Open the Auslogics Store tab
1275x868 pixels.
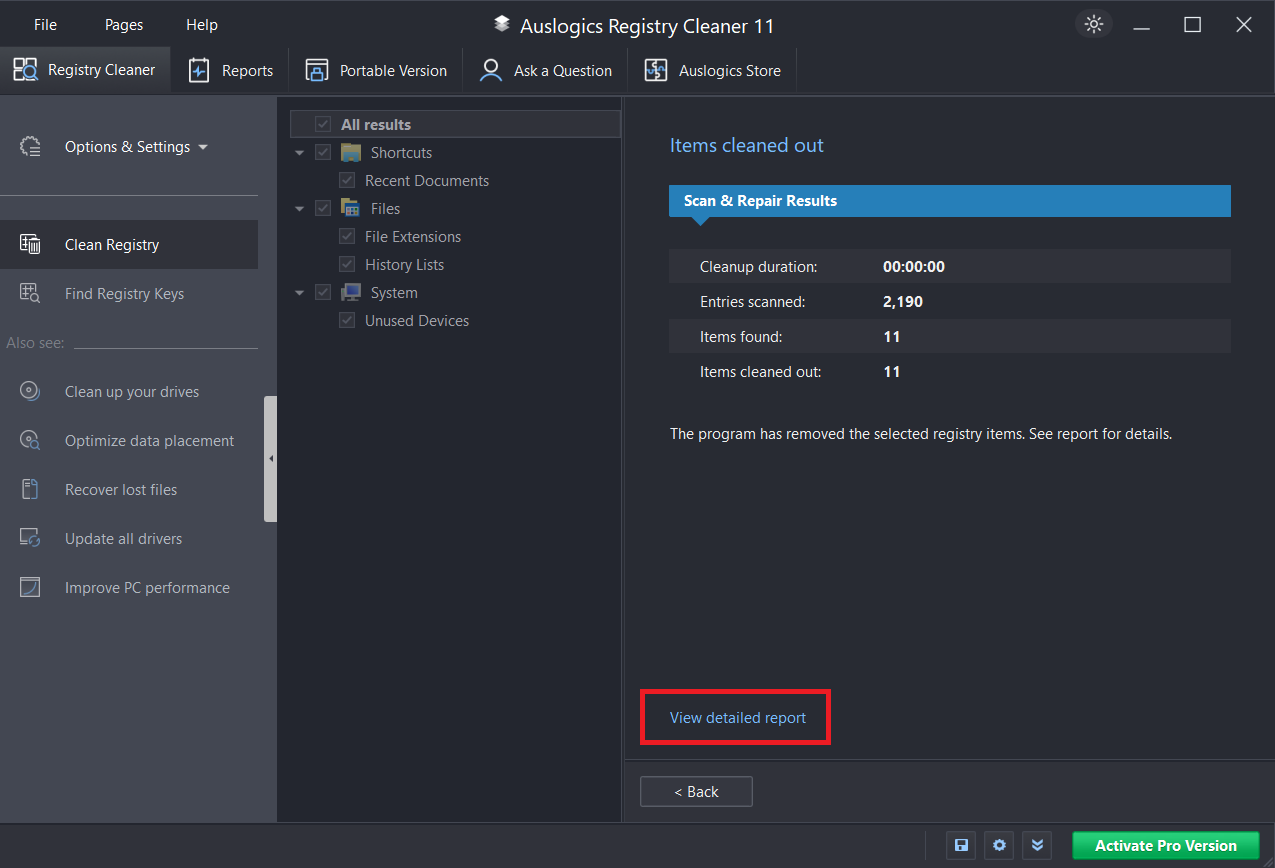(712, 70)
